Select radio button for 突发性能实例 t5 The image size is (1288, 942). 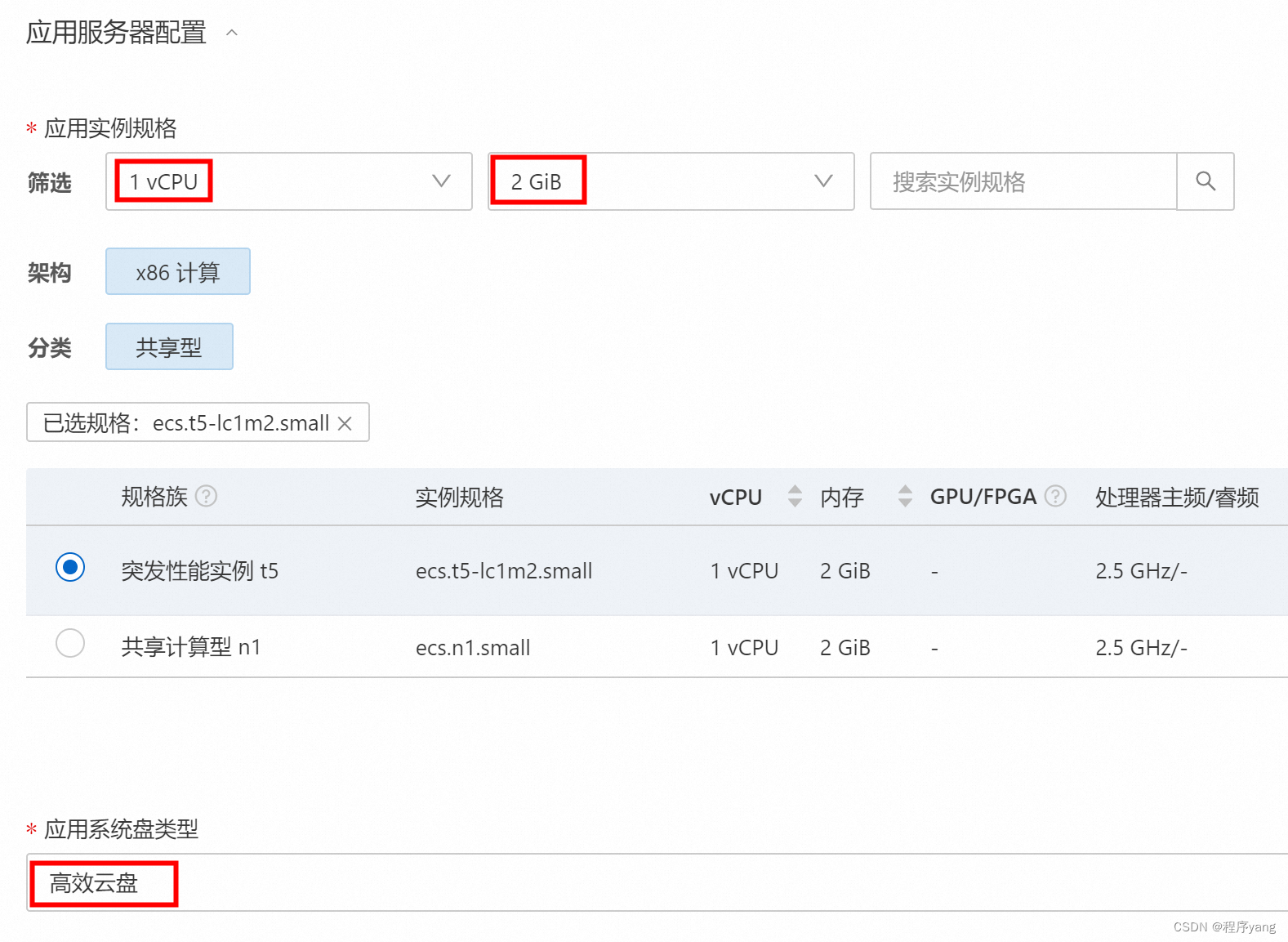coord(70,567)
